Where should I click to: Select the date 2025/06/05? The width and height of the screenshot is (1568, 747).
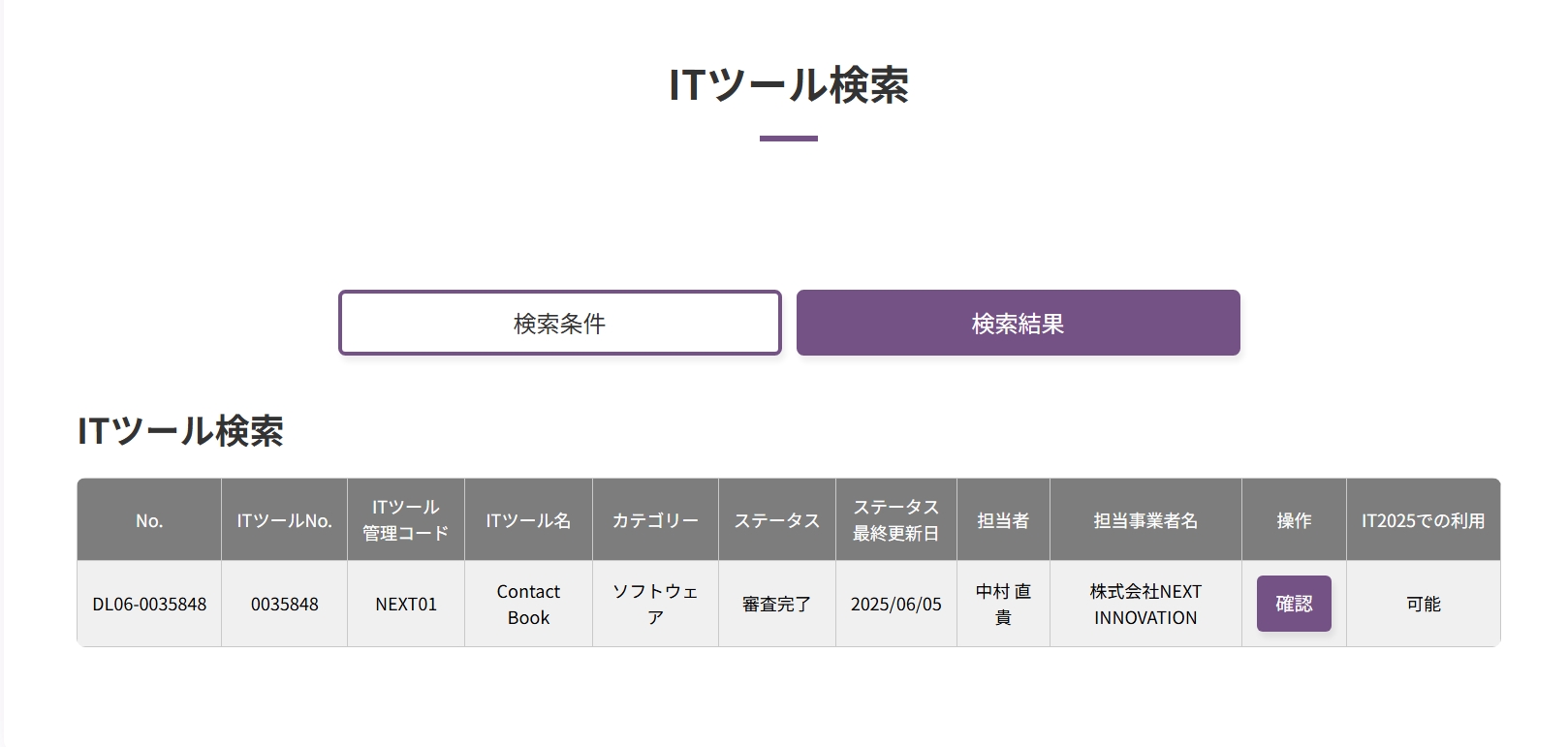tap(896, 604)
